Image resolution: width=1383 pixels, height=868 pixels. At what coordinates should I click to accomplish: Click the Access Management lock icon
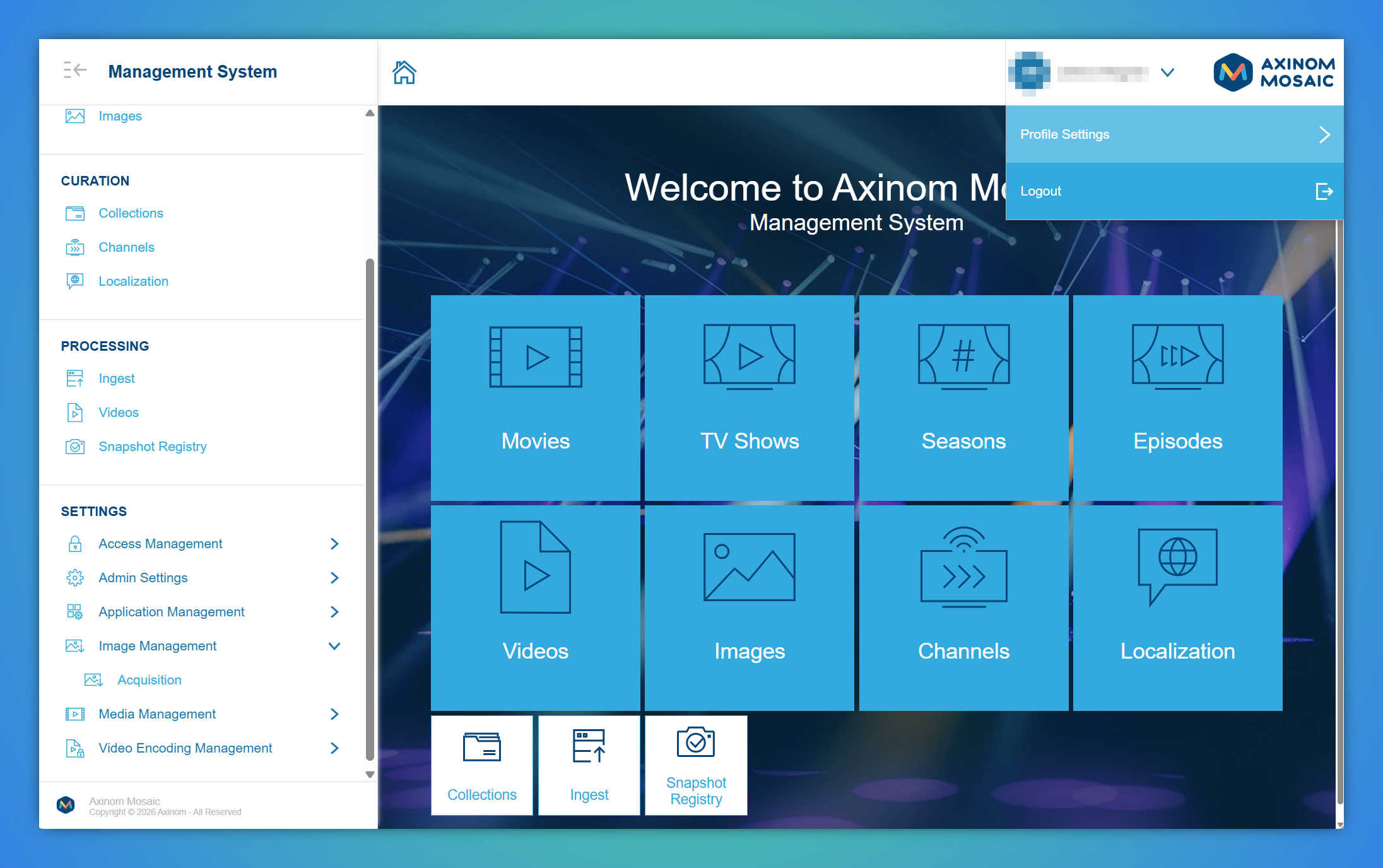[75, 544]
